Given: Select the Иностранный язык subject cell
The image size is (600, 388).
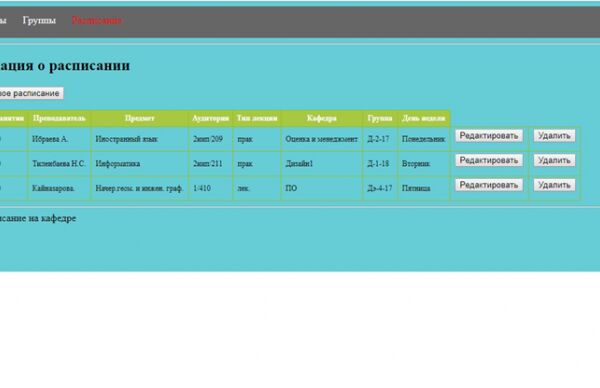Looking at the screenshot, I should 140,139.
